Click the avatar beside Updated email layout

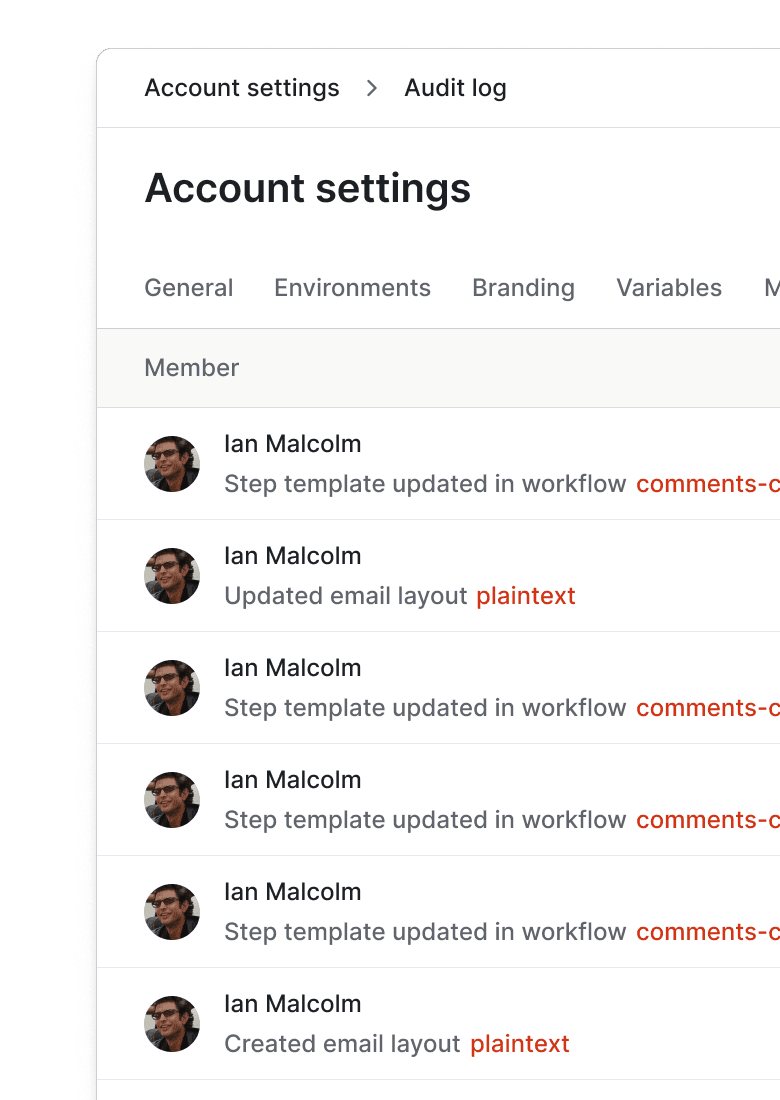[172, 576]
